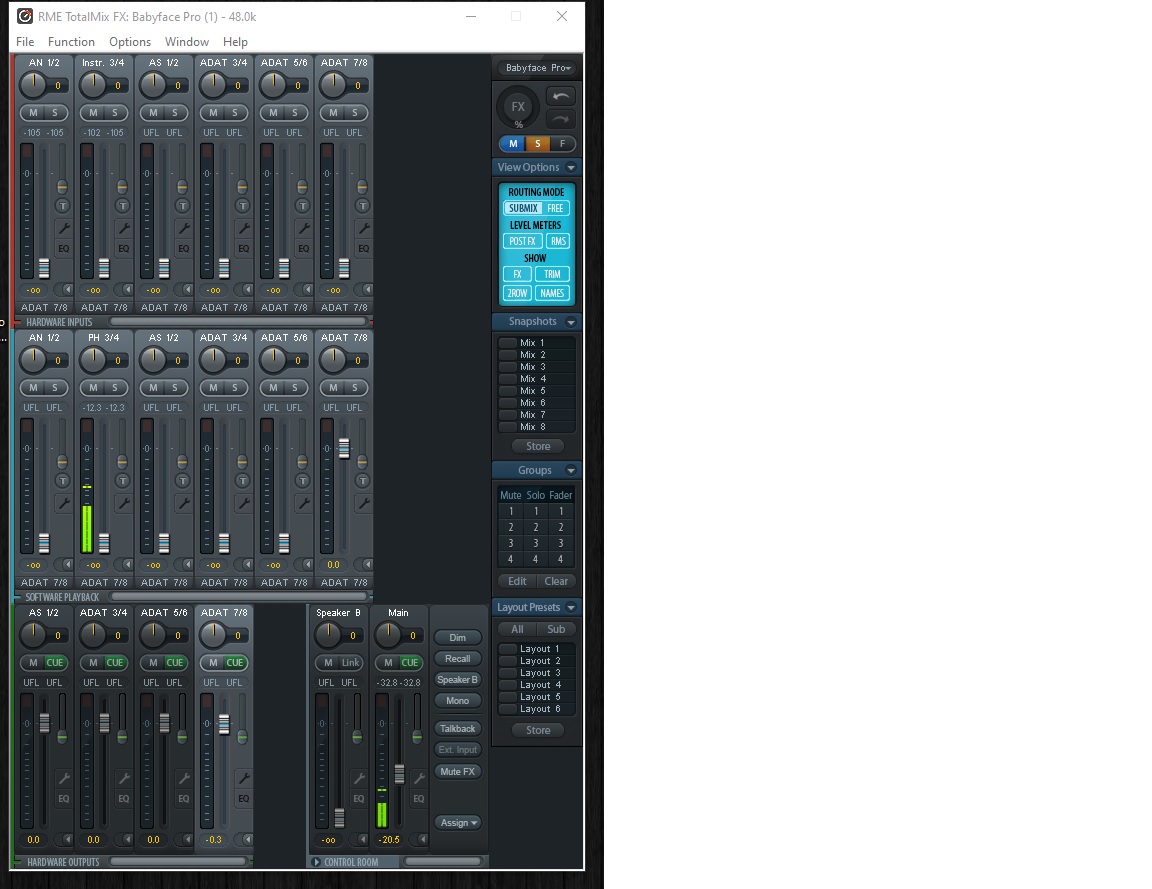This screenshot has width=1152, height=889.
Task: Open EQ on Hardware Inputs ADAT 3/4
Action: point(243,248)
